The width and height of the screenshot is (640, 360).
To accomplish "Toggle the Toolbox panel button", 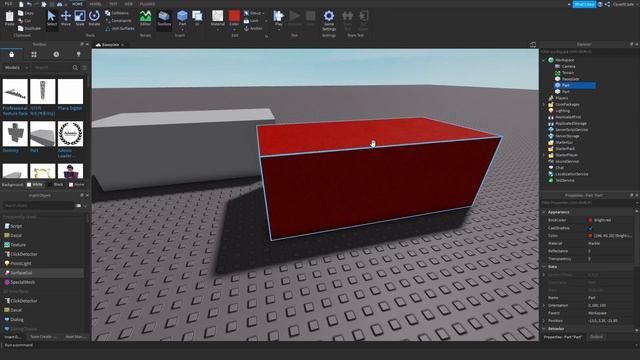I will tap(164, 19).
